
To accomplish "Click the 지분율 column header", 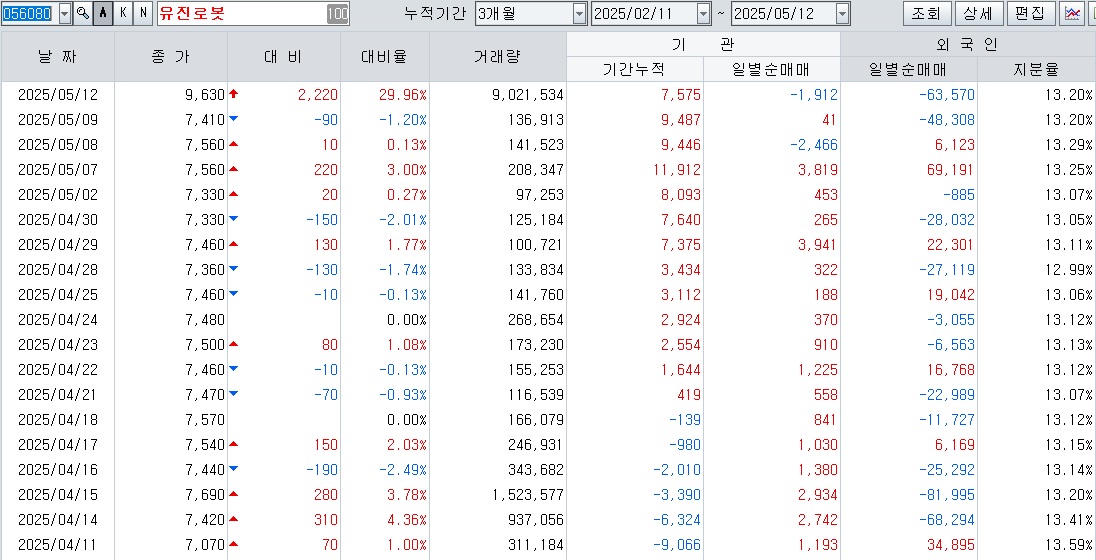I will point(1036,69).
